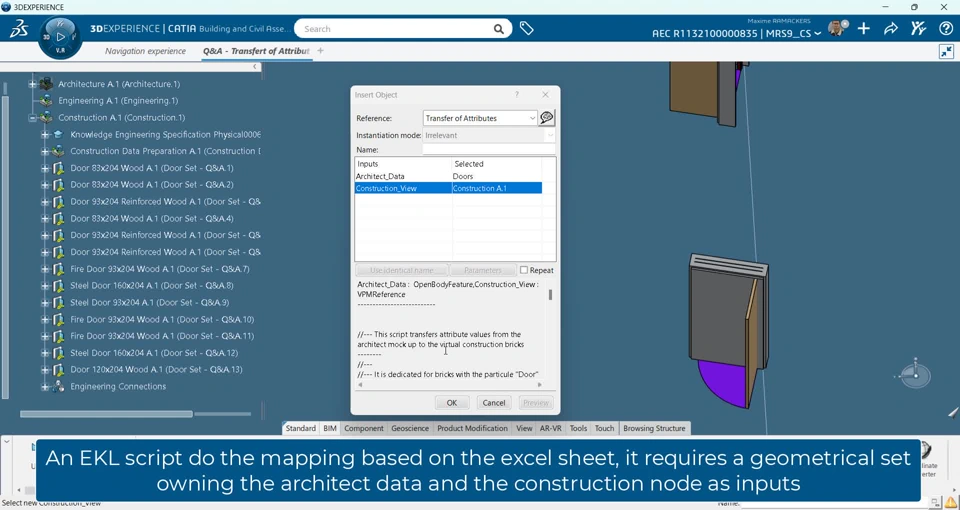Viewport: 960px width, 510px height.
Task: Click the Construction A.1 node icon
Action: click(46, 118)
